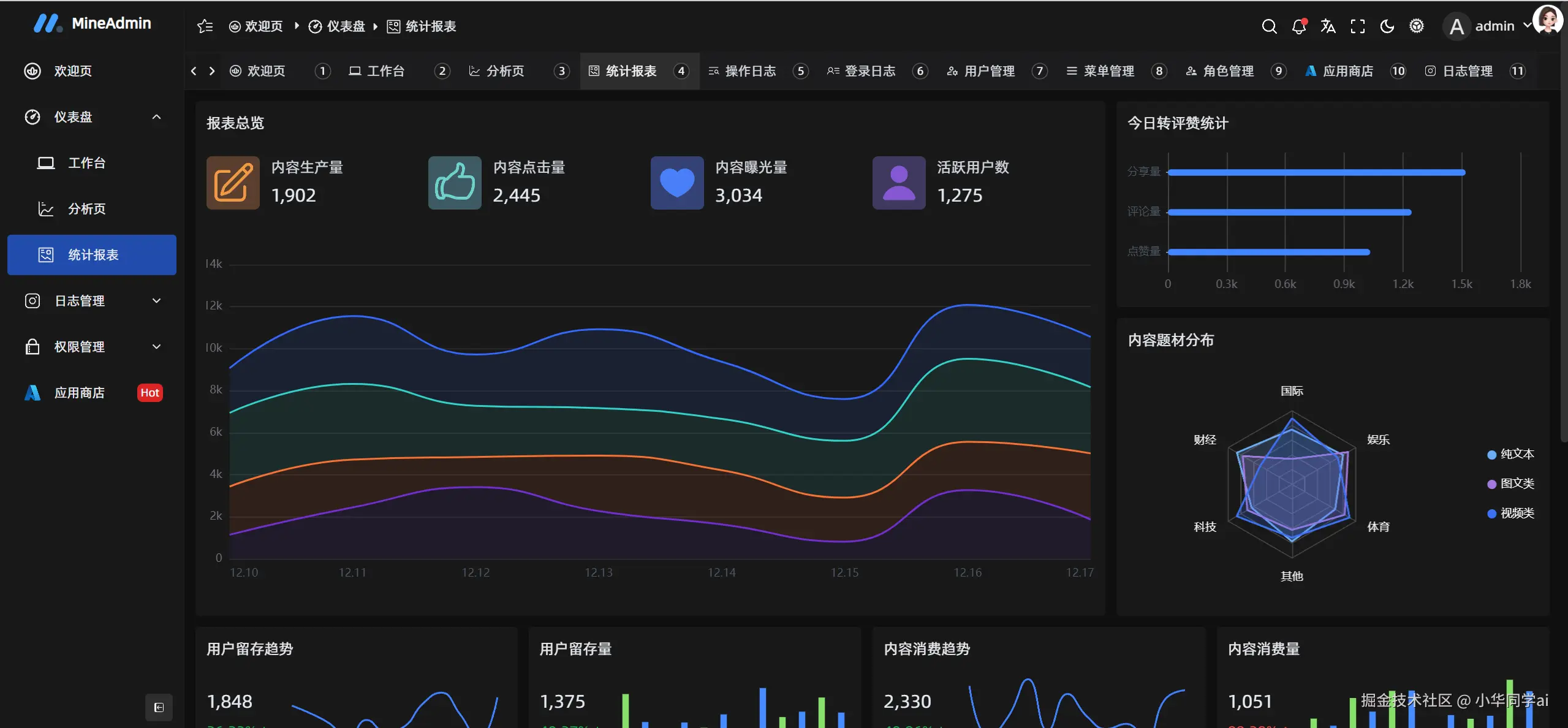Go to 工作台 in sidebar
The width and height of the screenshot is (1568, 728).
tap(86, 163)
